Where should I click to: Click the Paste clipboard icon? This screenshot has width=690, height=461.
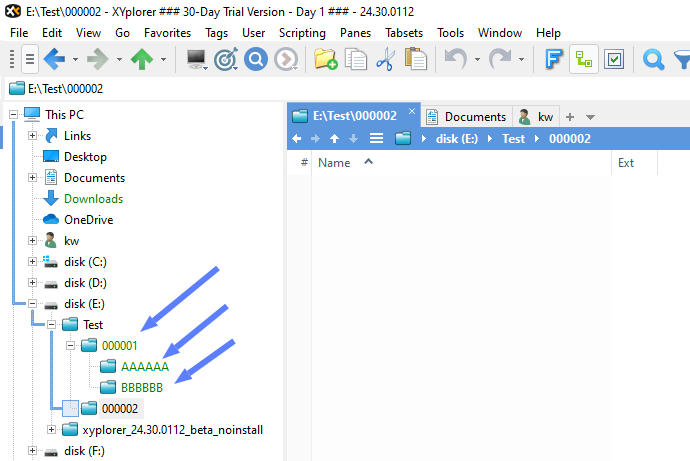pos(416,59)
